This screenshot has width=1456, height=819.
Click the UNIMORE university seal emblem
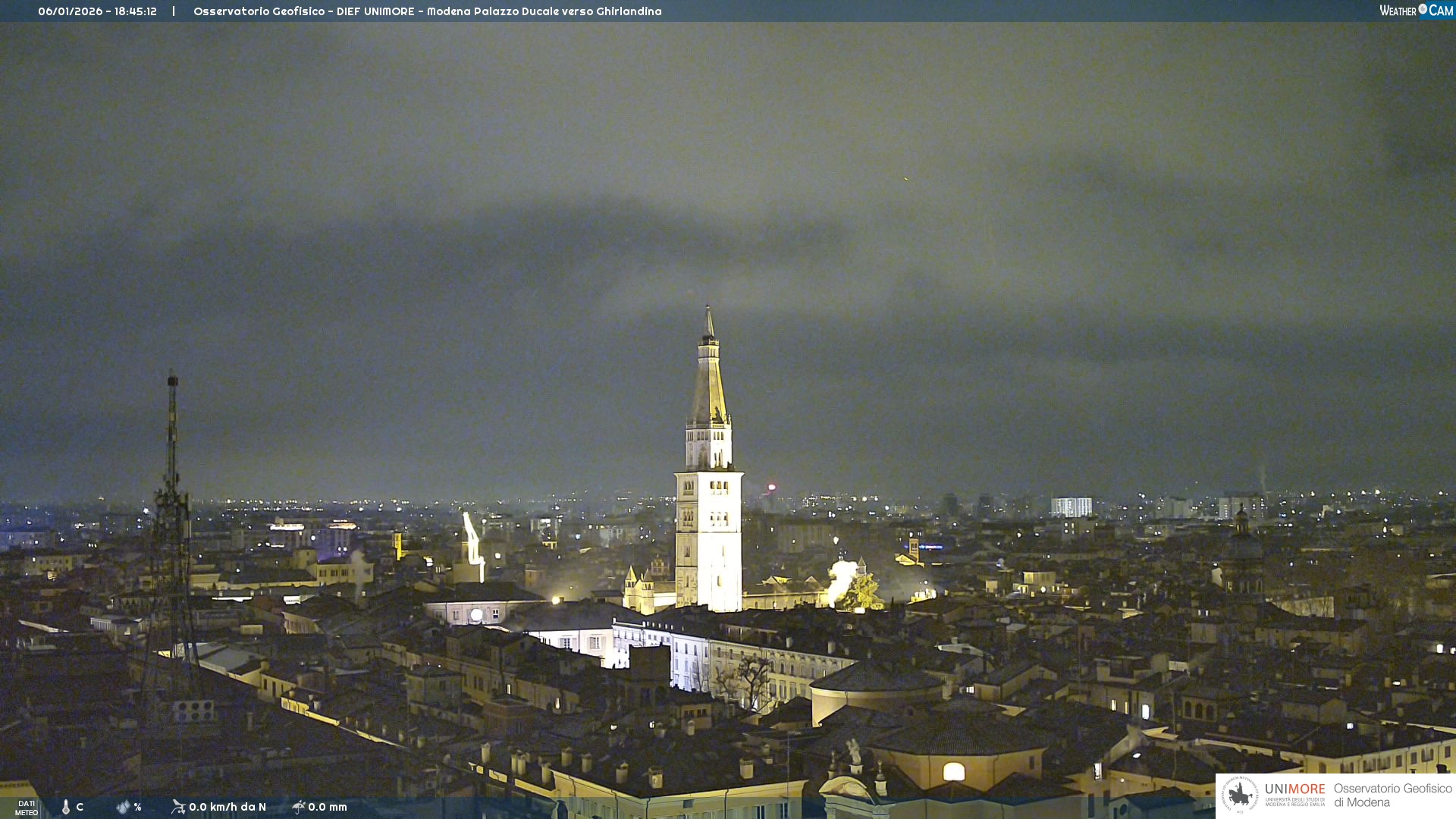1240,795
